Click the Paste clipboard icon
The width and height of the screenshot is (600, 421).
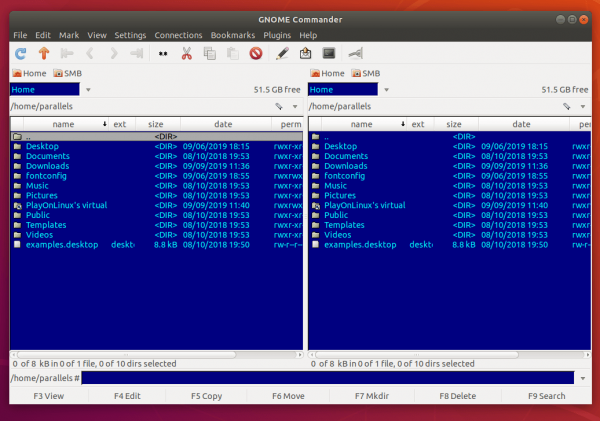(x=233, y=53)
